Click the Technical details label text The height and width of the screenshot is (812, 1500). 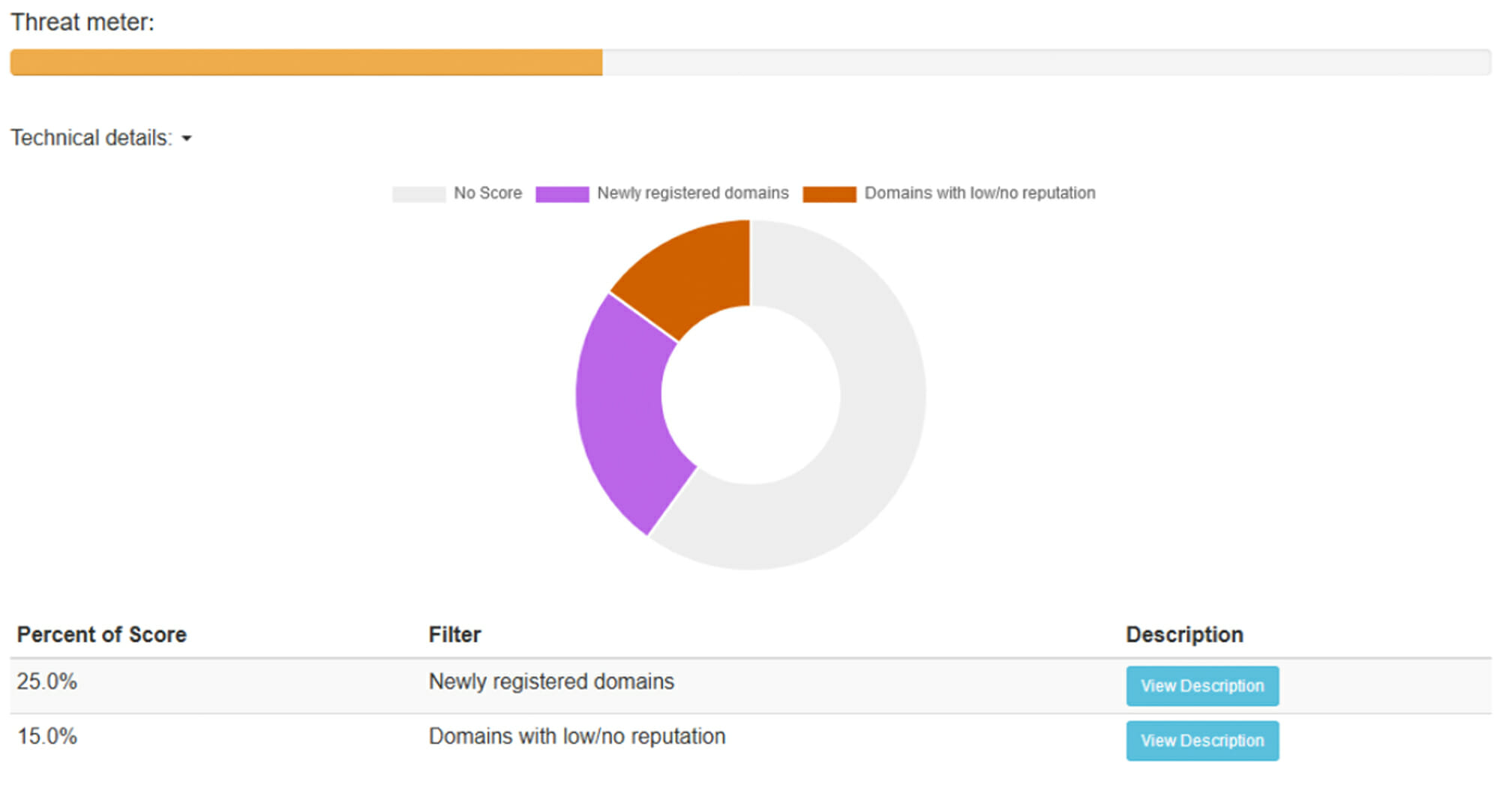coord(91,138)
